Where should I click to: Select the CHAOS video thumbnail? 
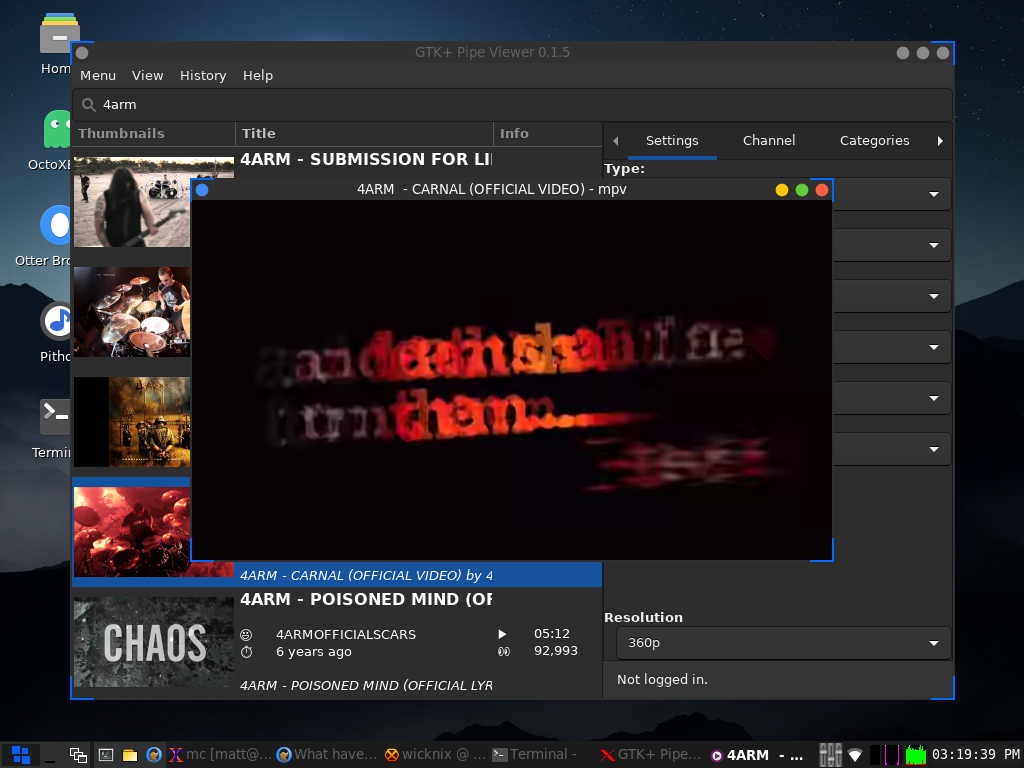(x=153, y=642)
